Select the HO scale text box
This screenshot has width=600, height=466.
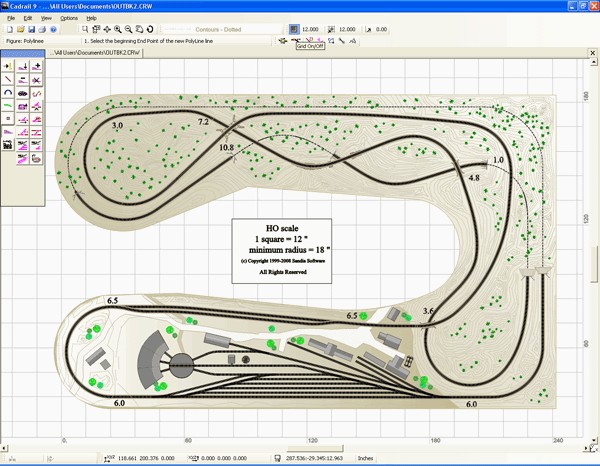[x=282, y=251]
